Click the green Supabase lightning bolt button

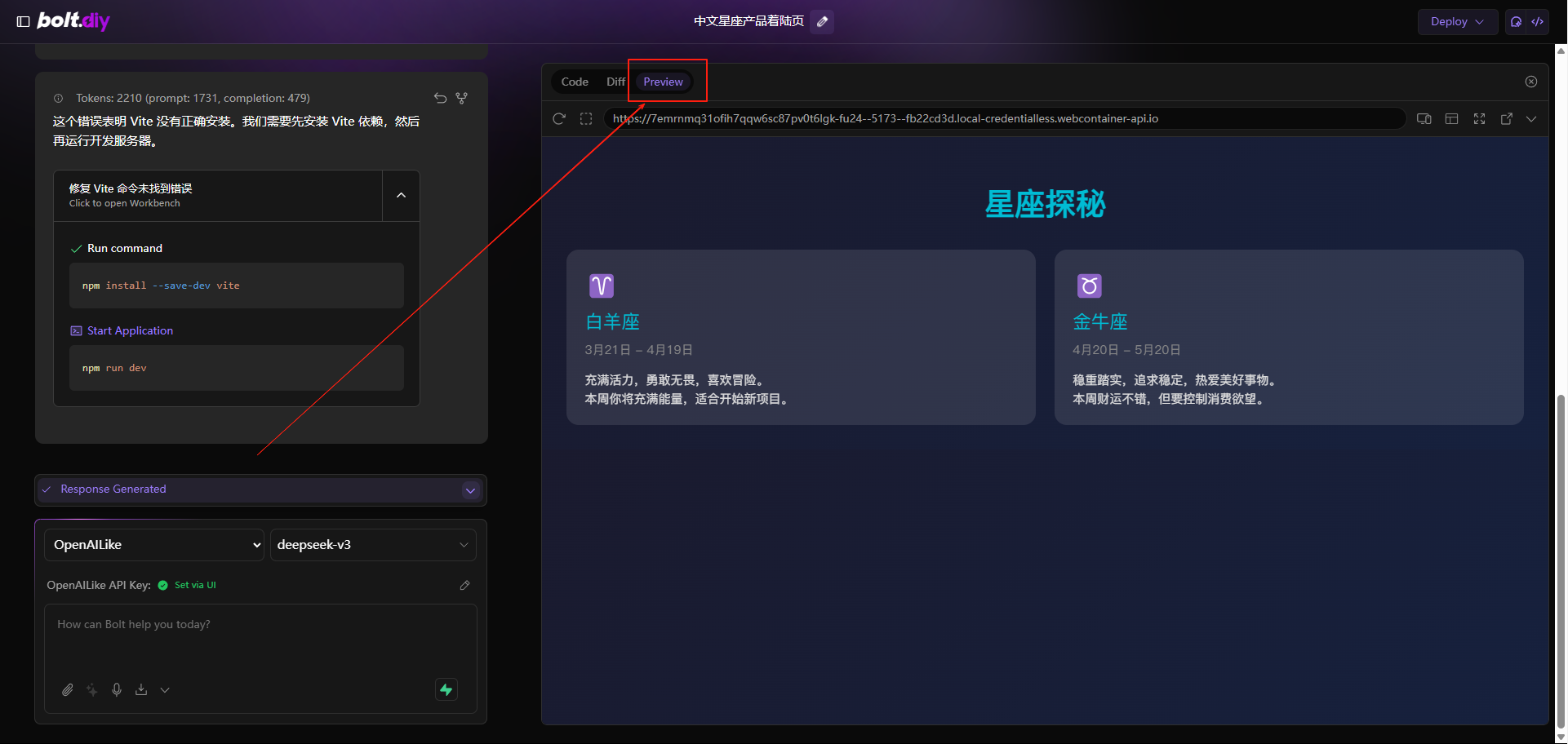[x=446, y=689]
